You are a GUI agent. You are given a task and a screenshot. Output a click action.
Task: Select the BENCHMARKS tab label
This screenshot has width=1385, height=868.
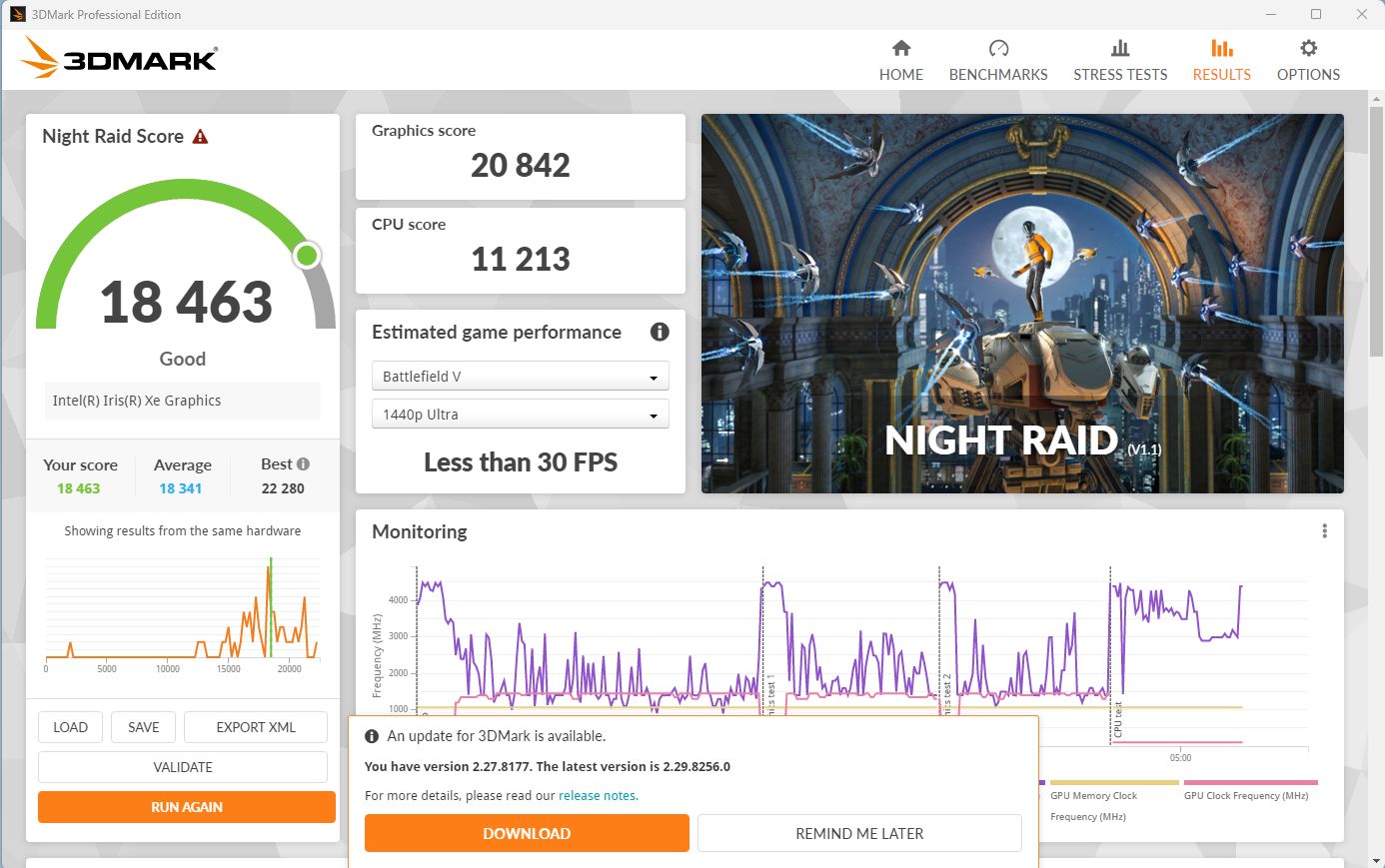998,75
